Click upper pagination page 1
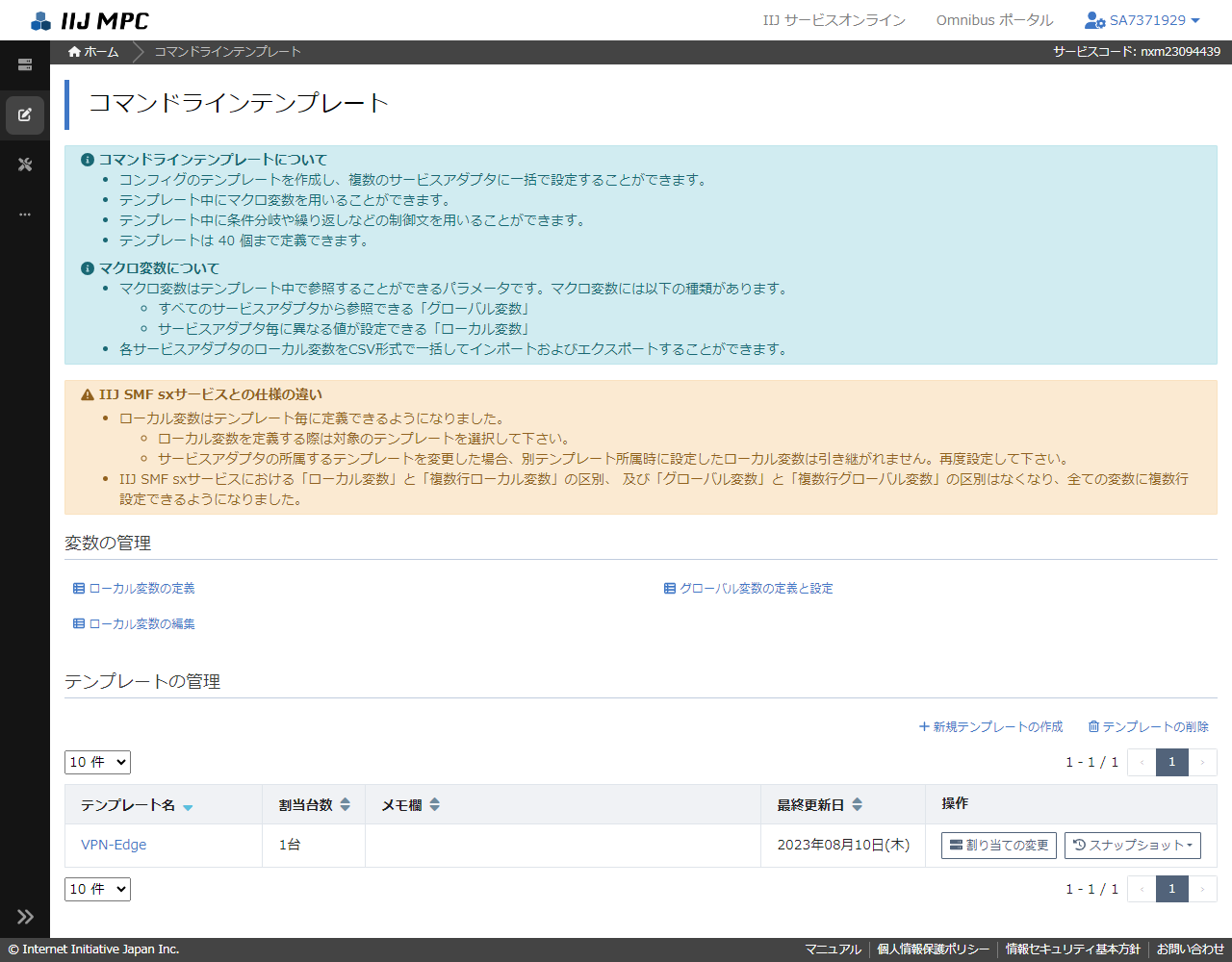The height and width of the screenshot is (962, 1232). coord(1171,762)
